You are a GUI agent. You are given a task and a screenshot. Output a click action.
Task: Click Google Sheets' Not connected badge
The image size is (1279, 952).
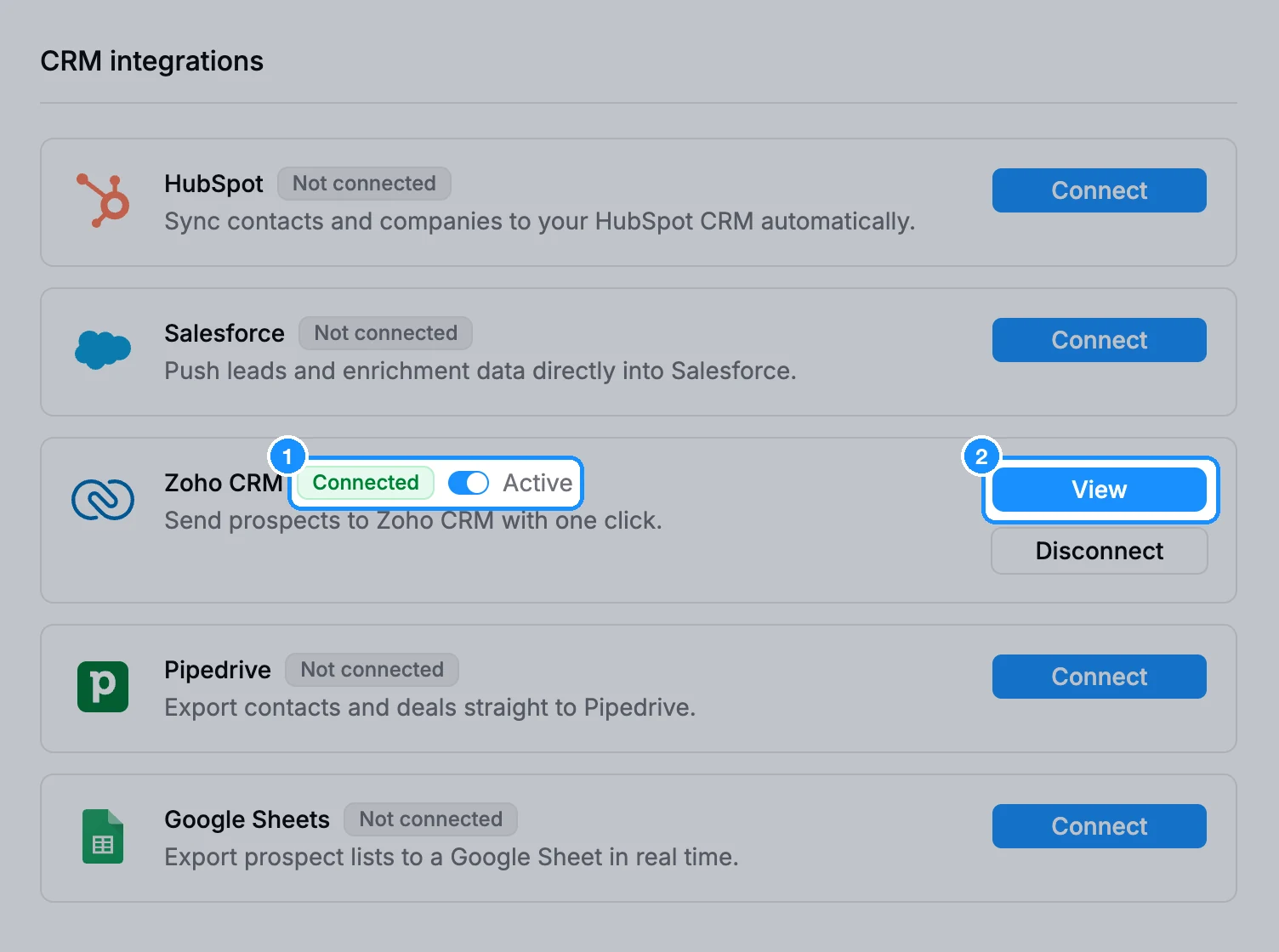[430, 819]
